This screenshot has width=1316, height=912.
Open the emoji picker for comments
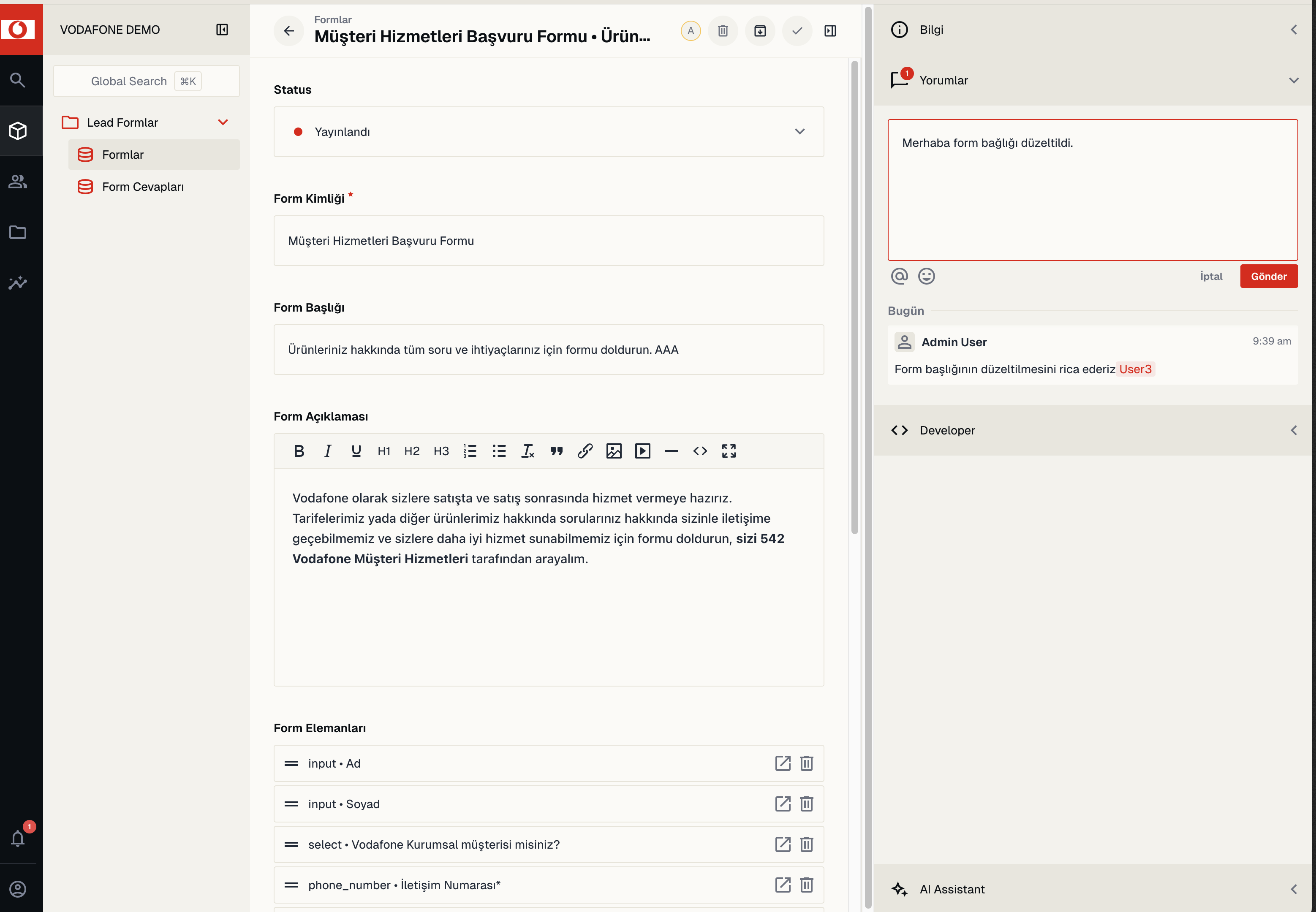click(x=926, y=277)
